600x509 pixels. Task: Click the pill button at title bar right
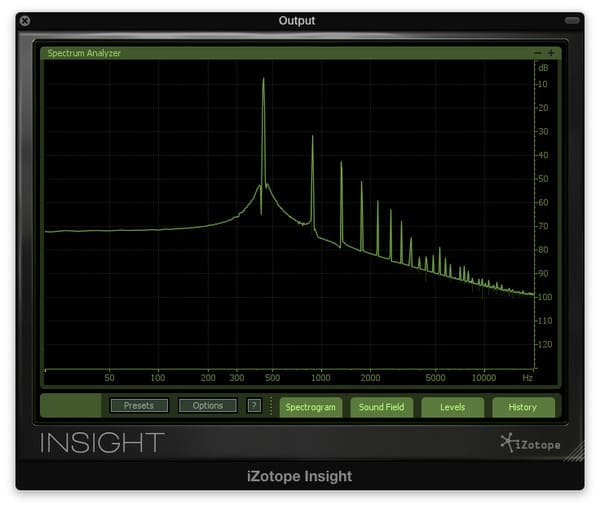pos(572,20)
